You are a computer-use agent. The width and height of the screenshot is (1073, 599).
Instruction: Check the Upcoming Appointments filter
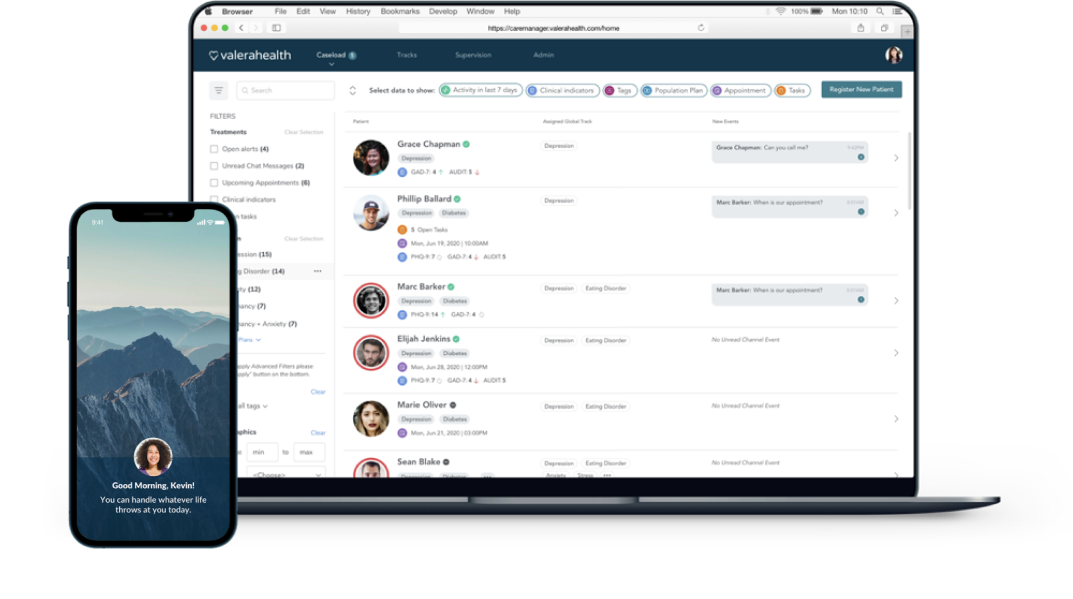(x=214, y=183)
